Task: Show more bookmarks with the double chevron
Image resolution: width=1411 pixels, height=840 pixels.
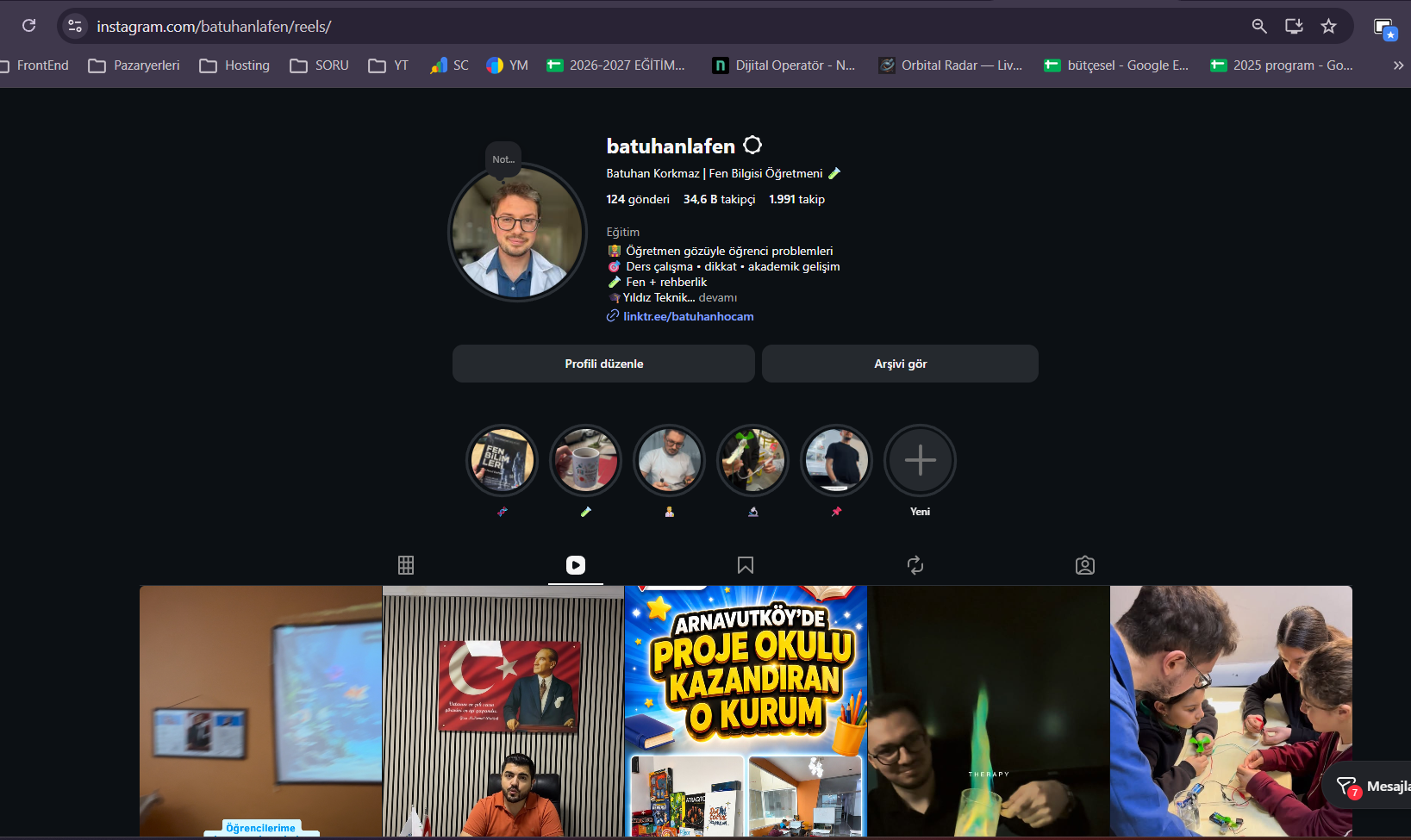Action: [x=1398, y=65]
